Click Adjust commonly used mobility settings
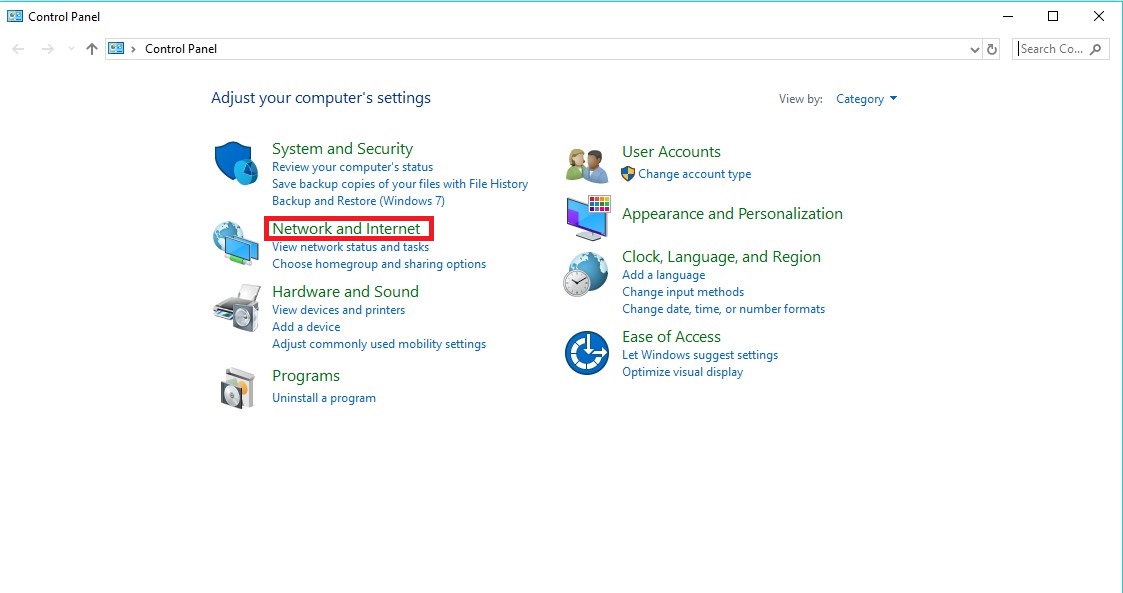The image size is (1123, 593). pos(379,344)
